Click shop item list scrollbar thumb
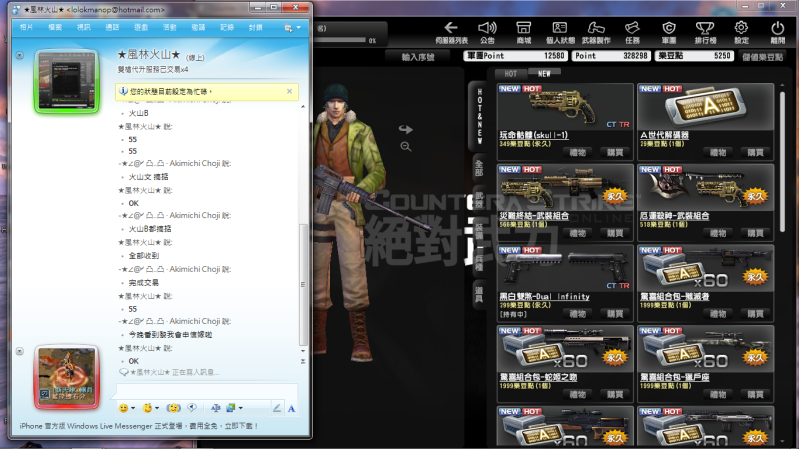 (x=782, y=163)
